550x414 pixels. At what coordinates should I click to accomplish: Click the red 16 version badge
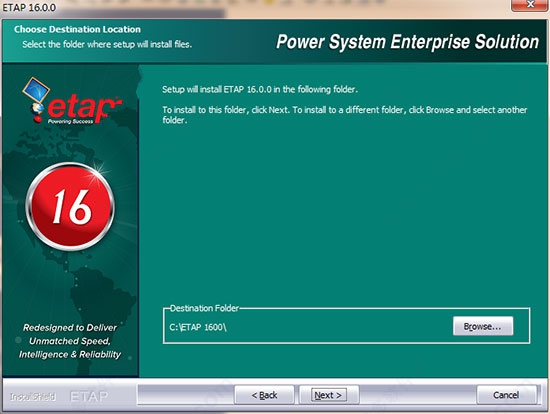[70, 206]
